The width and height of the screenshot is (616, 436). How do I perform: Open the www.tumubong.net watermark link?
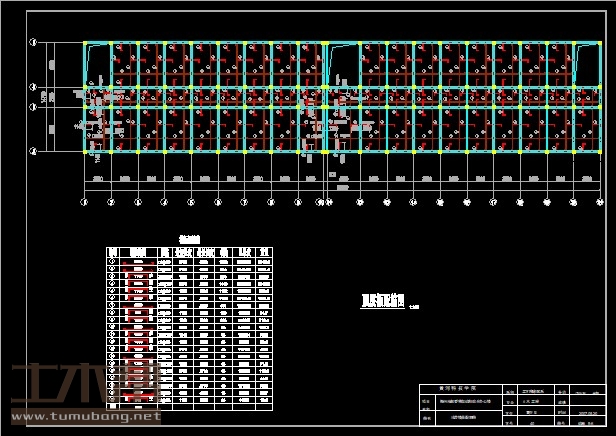[85, 416]
